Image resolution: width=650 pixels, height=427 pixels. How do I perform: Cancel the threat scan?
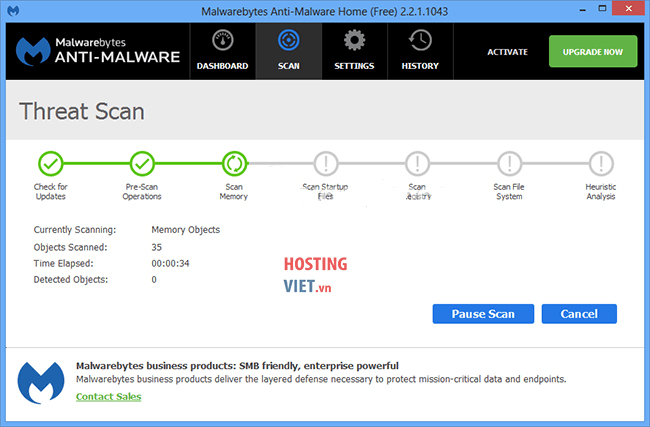click(579, 314)
